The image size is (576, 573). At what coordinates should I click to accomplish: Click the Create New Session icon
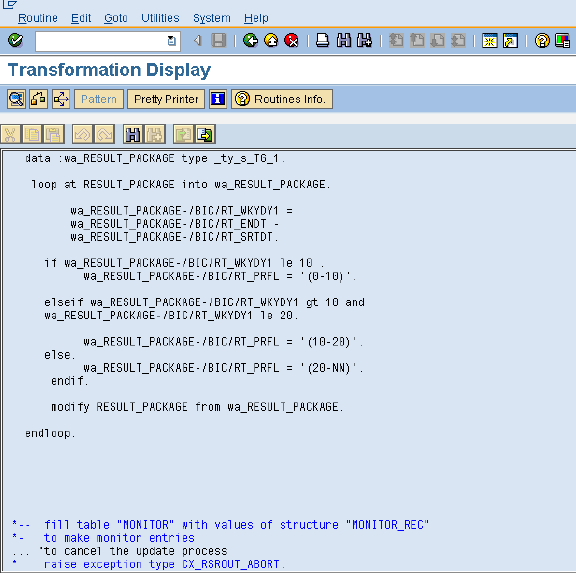point(490,40)
